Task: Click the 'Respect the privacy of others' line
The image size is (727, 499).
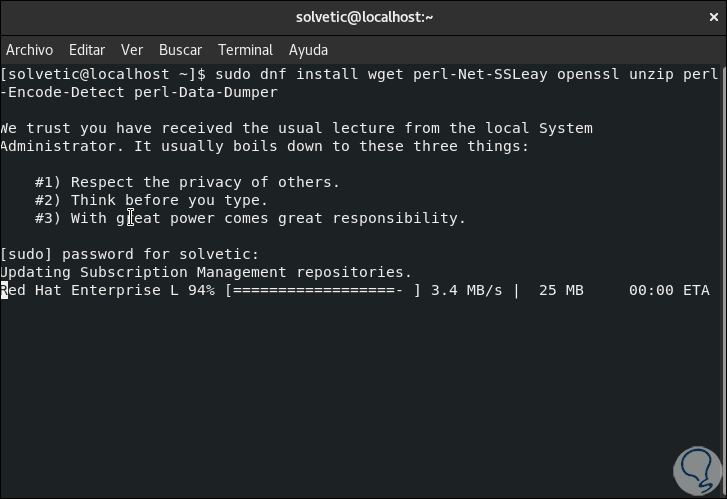Action: 187,182
